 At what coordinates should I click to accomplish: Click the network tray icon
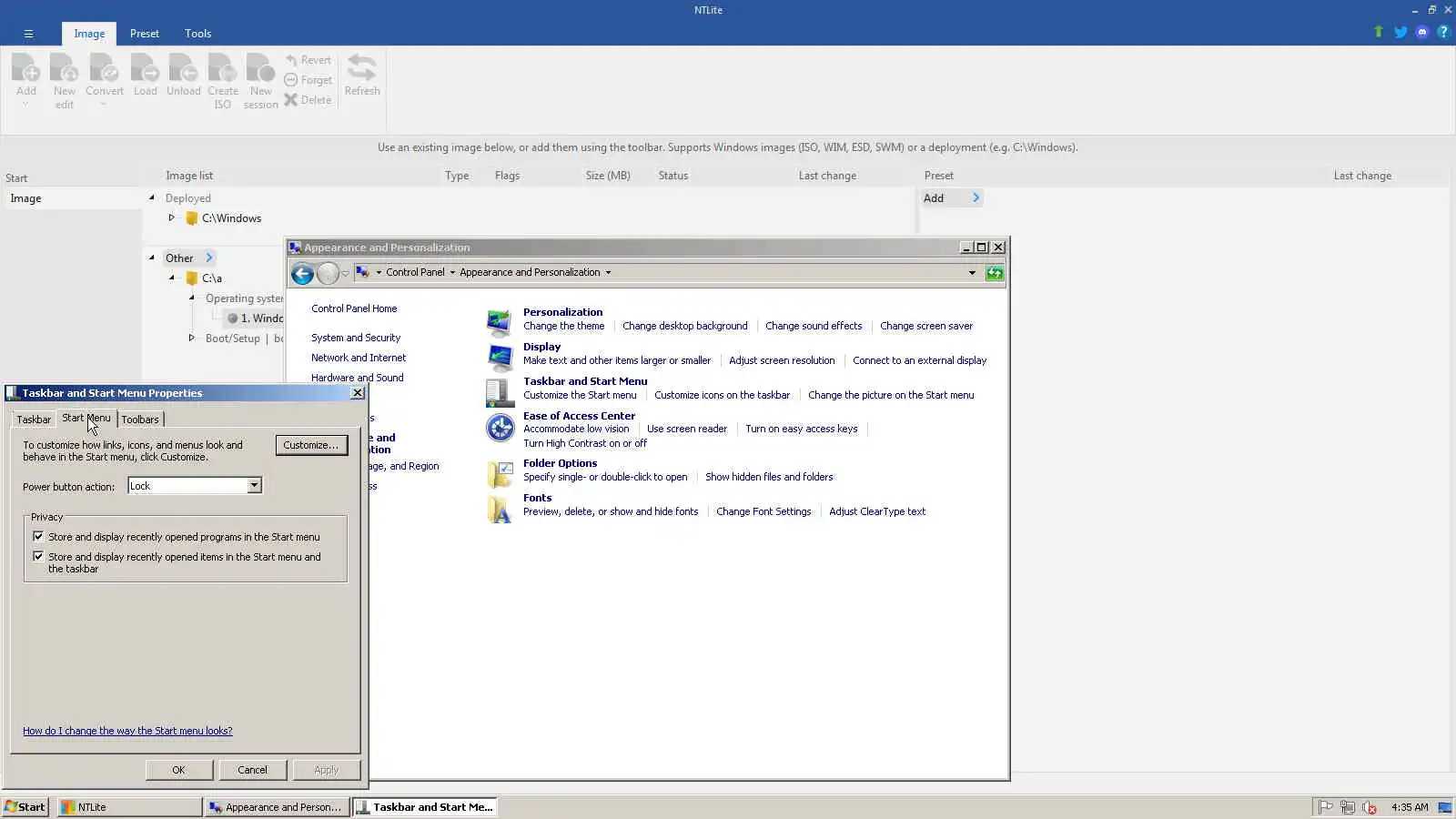pos(1348,807)
